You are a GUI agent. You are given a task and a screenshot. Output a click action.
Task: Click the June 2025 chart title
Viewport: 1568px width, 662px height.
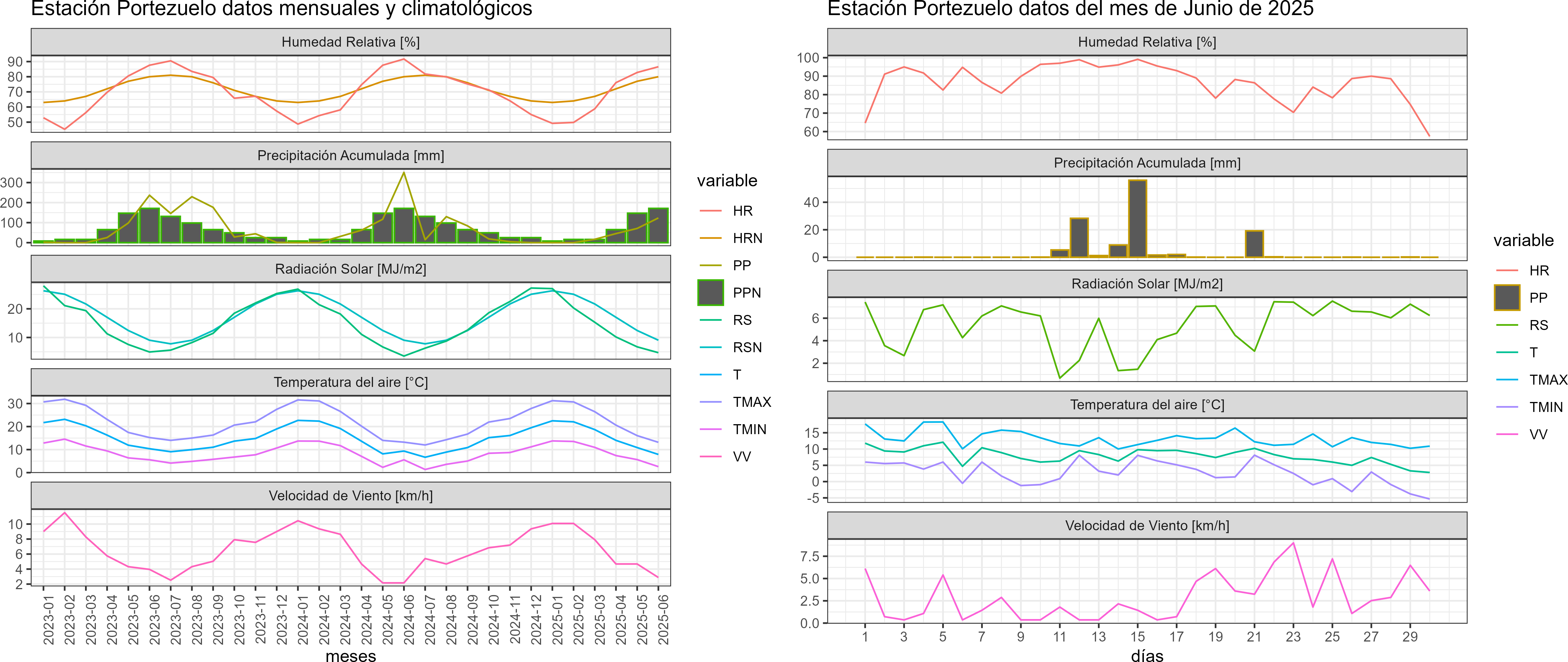pyautogui.click(x=1070, y=9)
